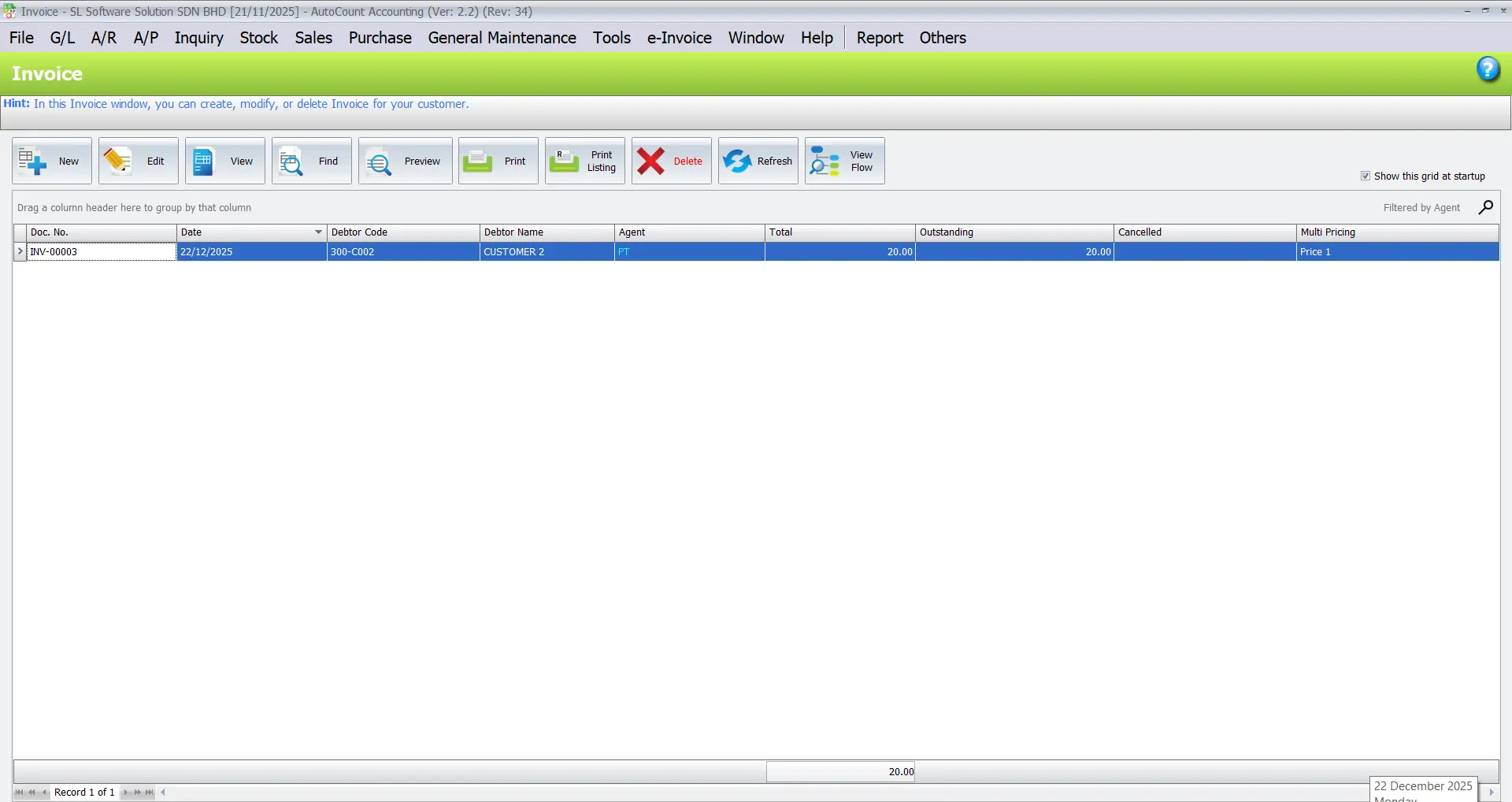Open AutoCount help via question mark icon

(x=1488, y=69)
